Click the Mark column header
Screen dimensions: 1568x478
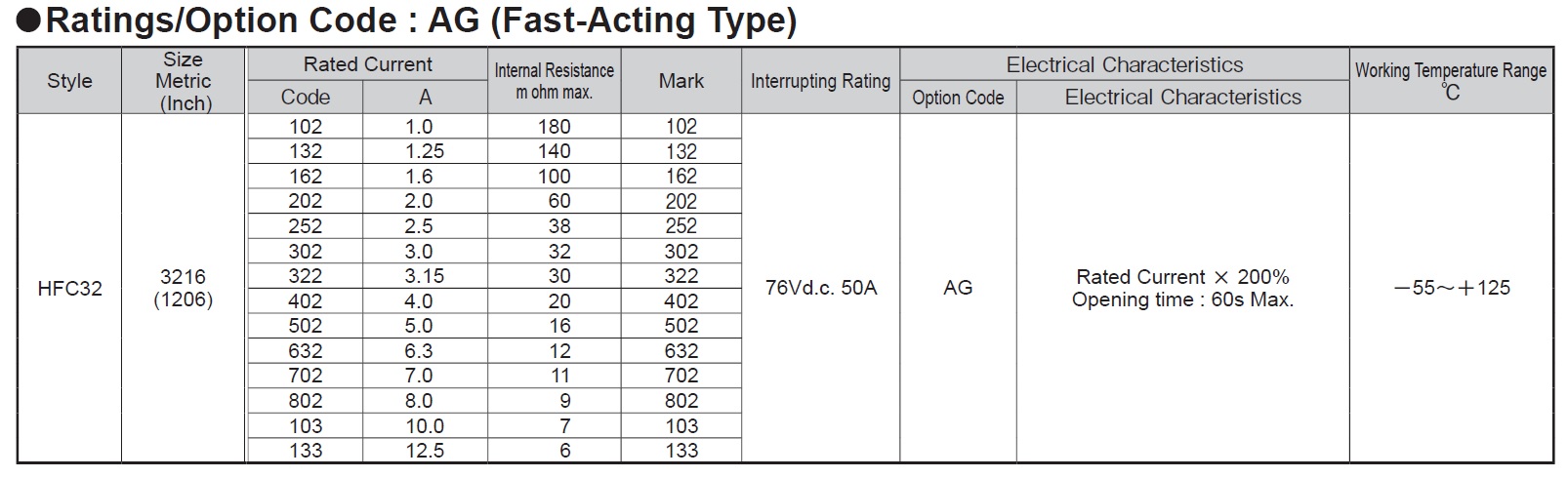[x=681, y=81]
